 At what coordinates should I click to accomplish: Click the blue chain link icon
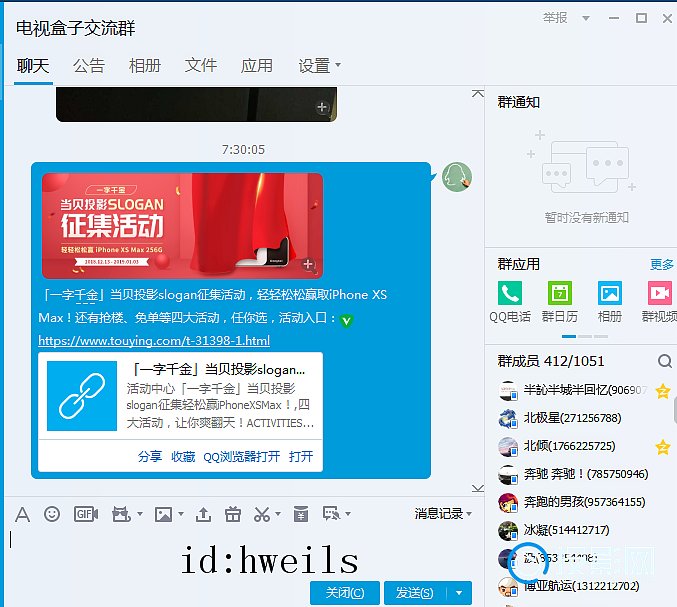coord(82,396)
